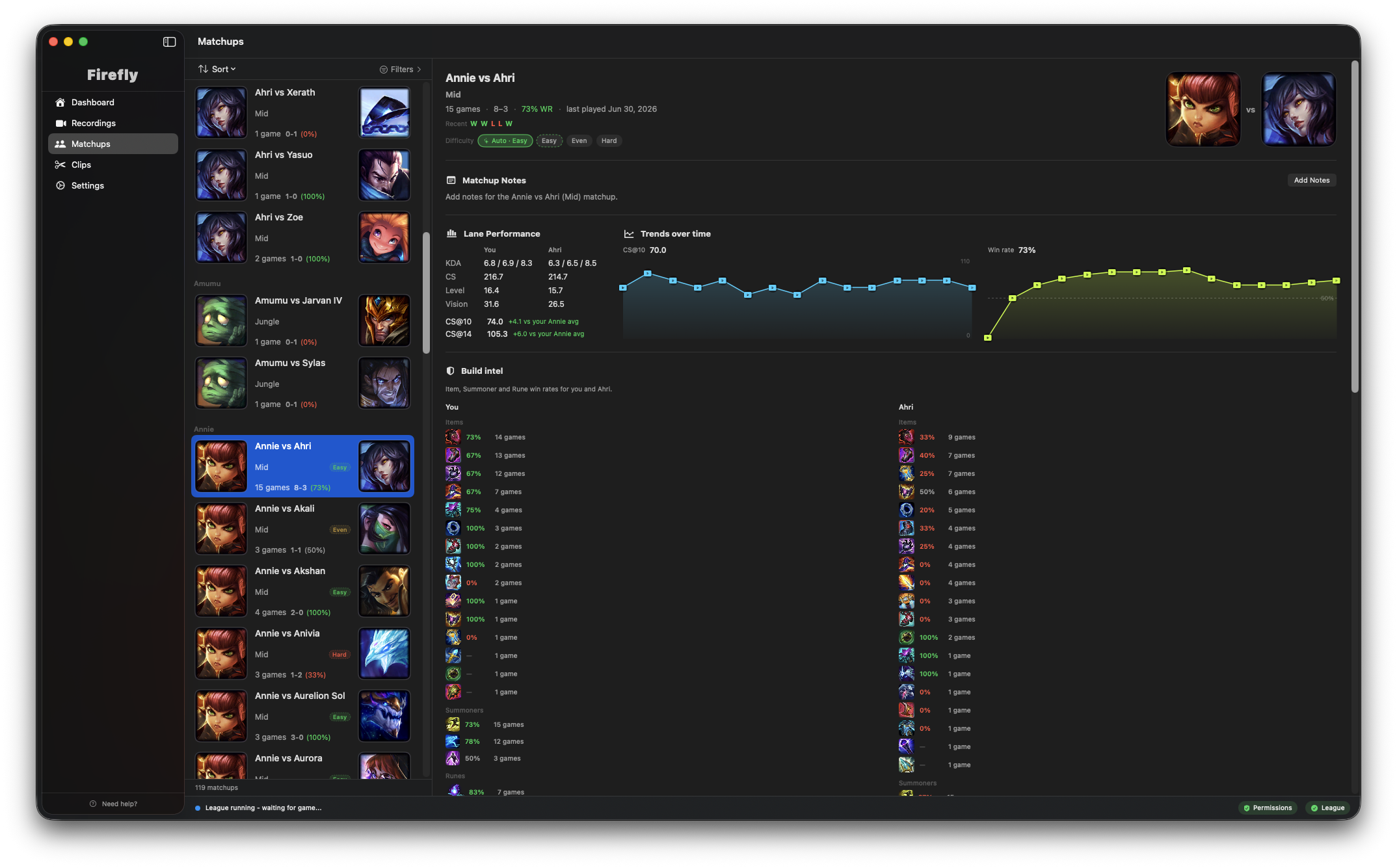Image resolution: width=1397 pixels, height=868 pixels.
Task: Click the Clips scissors icon
Action: point(60,164)
